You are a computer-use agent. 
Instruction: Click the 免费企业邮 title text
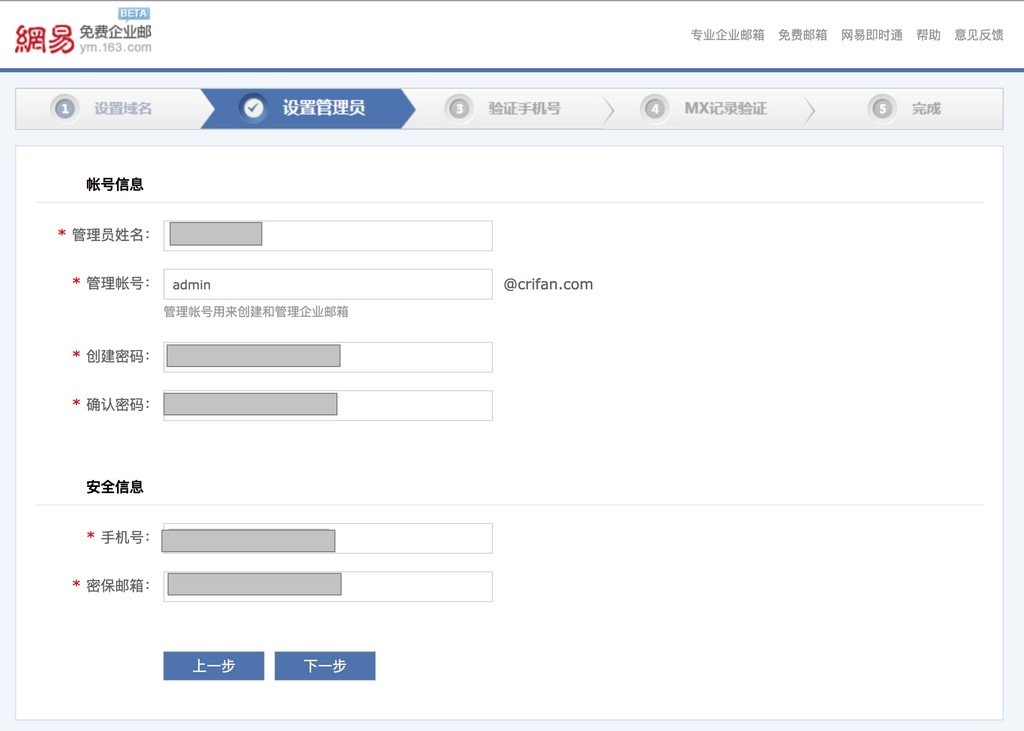(116, 32)
